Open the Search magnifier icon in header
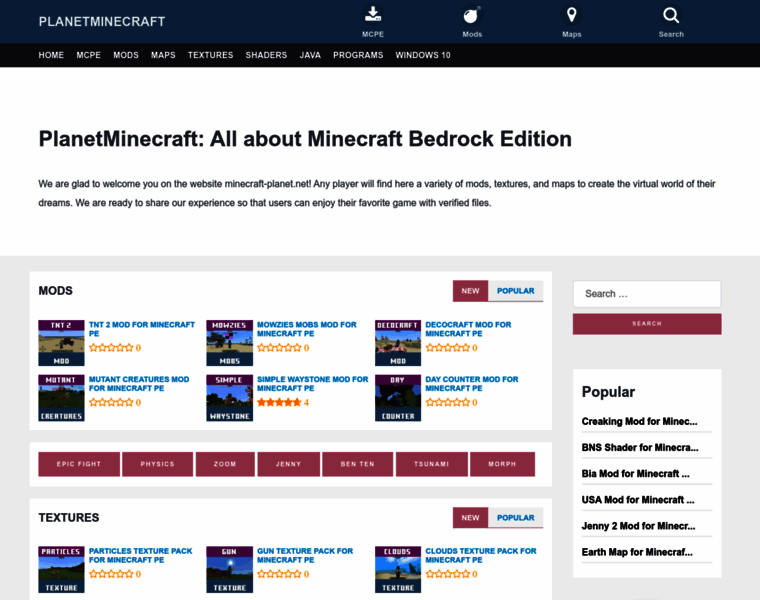Screen dimensions: 760x600 pos(671,15)
